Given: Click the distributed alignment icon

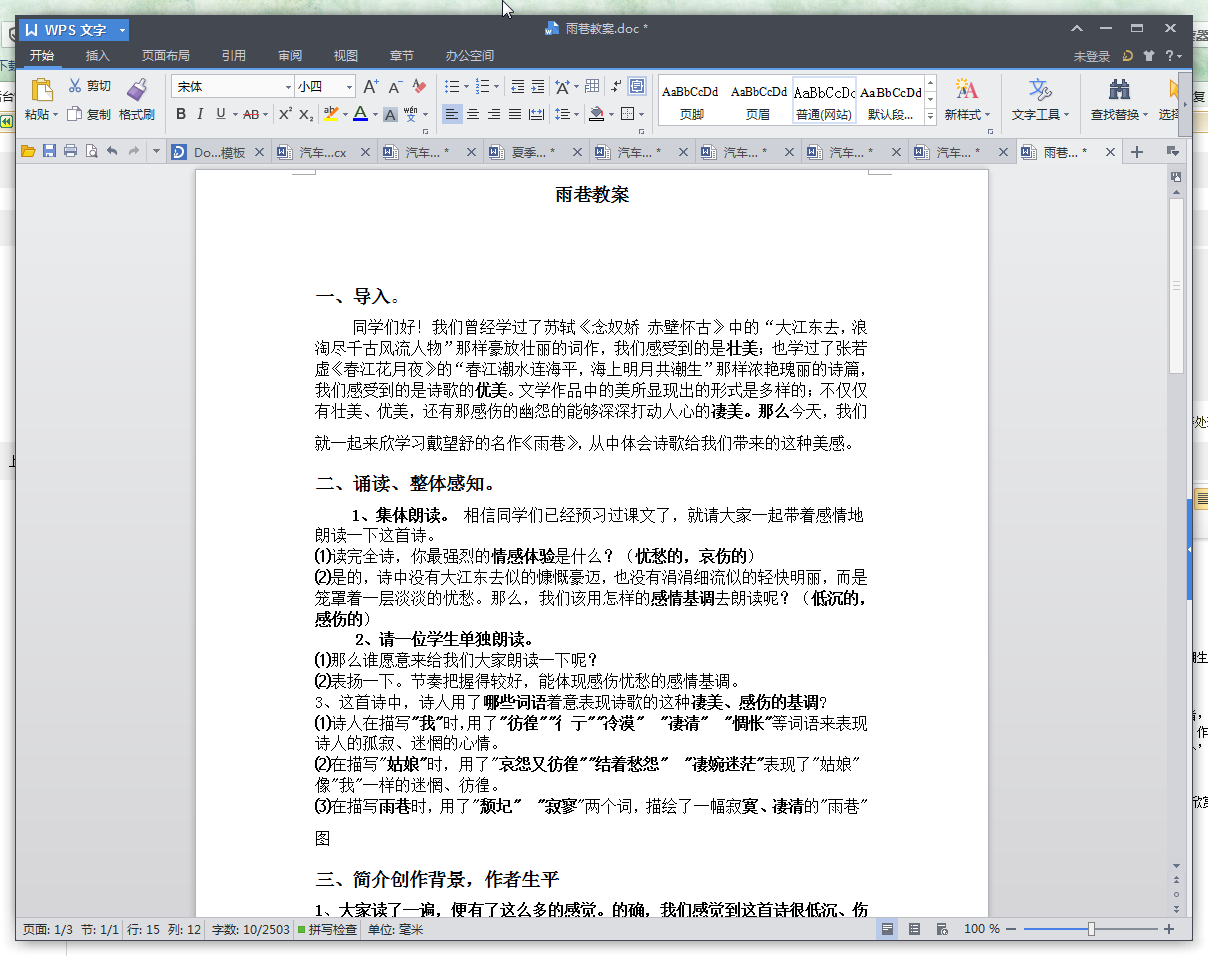Looking at the screenshot, I should (x=536, y=114).
